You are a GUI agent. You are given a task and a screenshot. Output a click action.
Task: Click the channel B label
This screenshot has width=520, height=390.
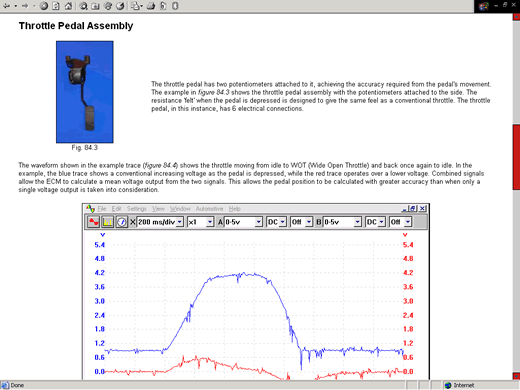tap(319, 222)
